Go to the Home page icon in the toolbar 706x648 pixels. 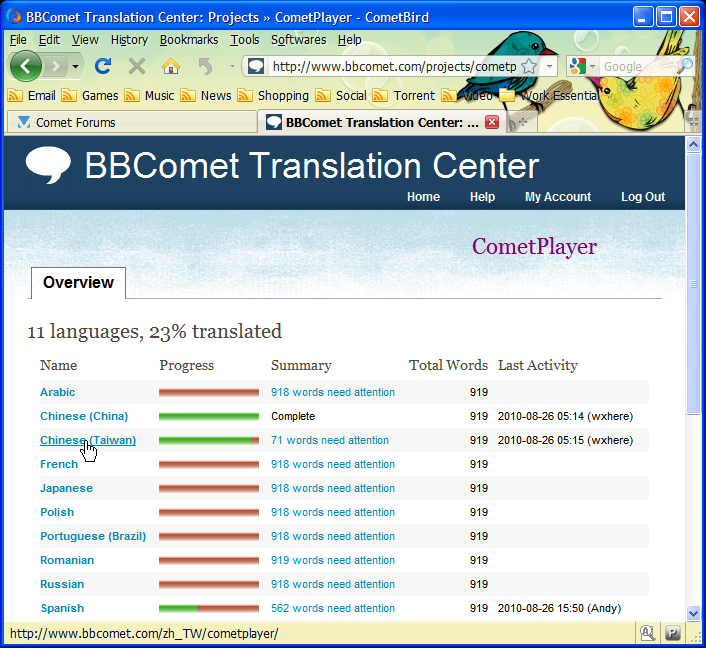point(171,67)
